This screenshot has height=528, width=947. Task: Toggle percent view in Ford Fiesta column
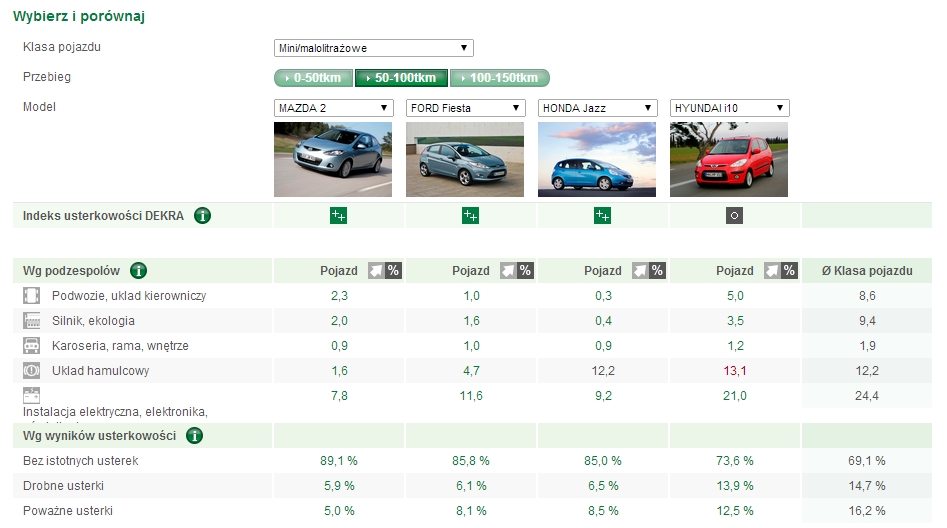525,271
